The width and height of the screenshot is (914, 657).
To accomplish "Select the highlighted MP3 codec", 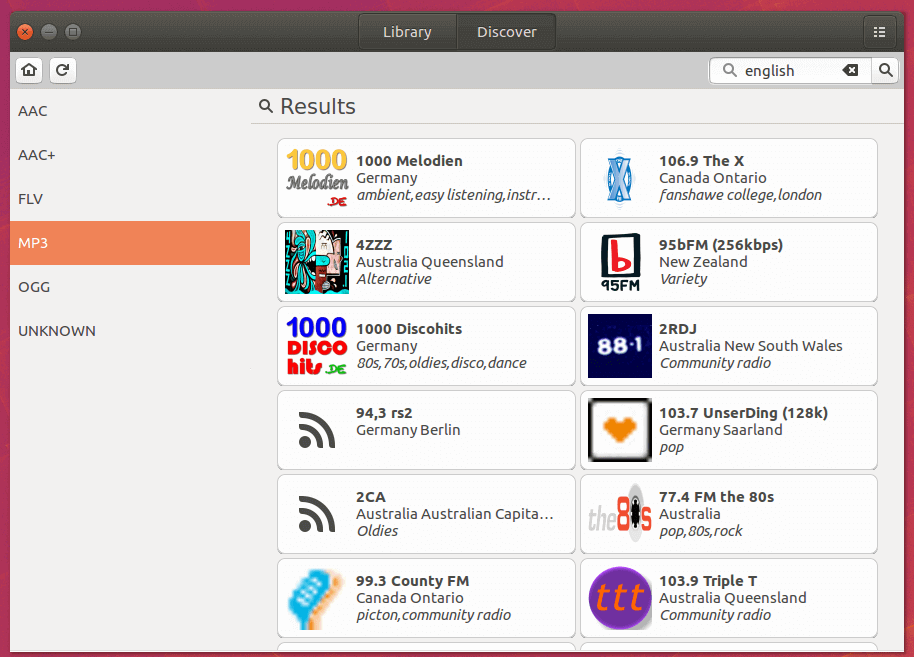I will click(130, 243).
